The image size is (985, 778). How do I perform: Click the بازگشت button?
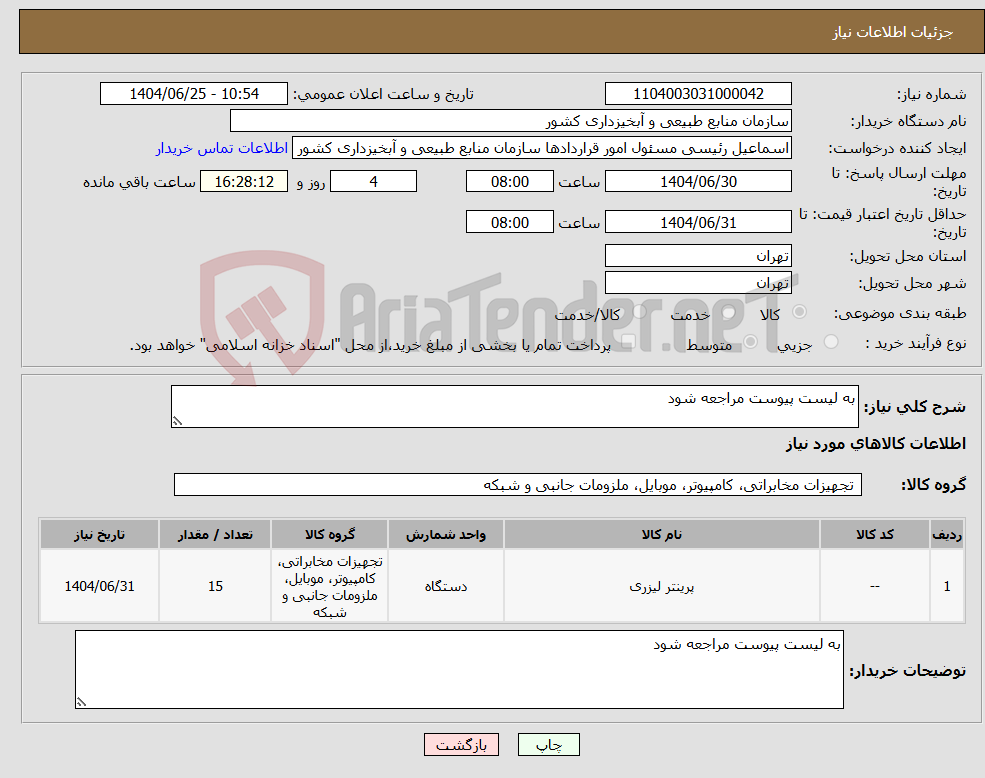point(461,744)
